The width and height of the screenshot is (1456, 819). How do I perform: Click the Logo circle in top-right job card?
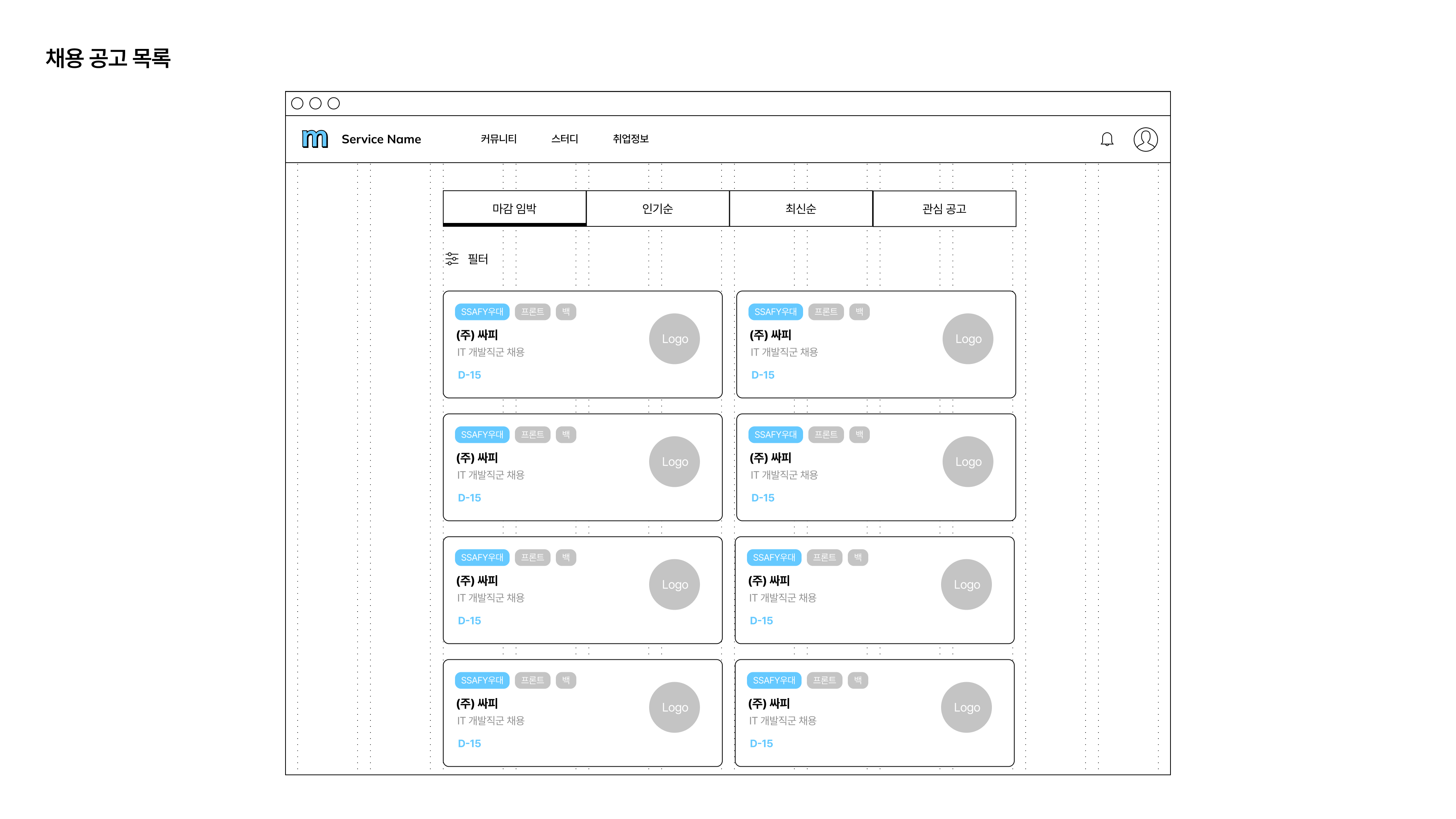pos(968,339)
